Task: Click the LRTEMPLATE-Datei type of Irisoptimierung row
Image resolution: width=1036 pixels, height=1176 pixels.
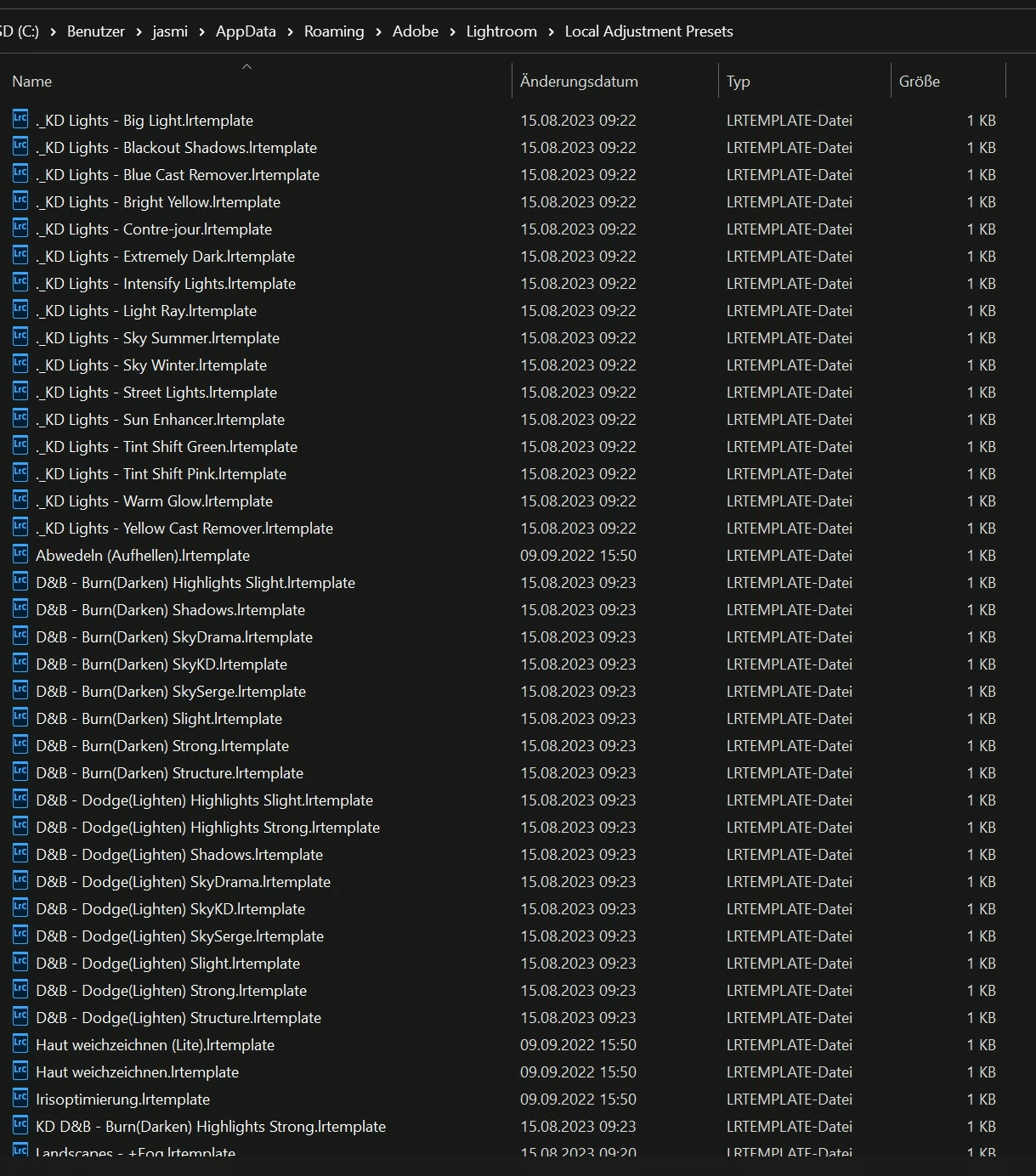Action: pyautogui.click(x=790, y=1099)
